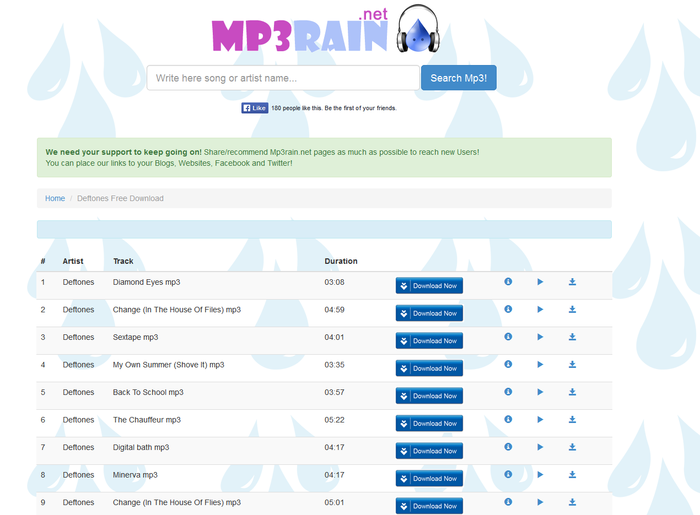The width and height of the screenshot is (700, 515).
Task: Click the 'Diamond Eyes mp3' track title
Action: tap(146, 282)
